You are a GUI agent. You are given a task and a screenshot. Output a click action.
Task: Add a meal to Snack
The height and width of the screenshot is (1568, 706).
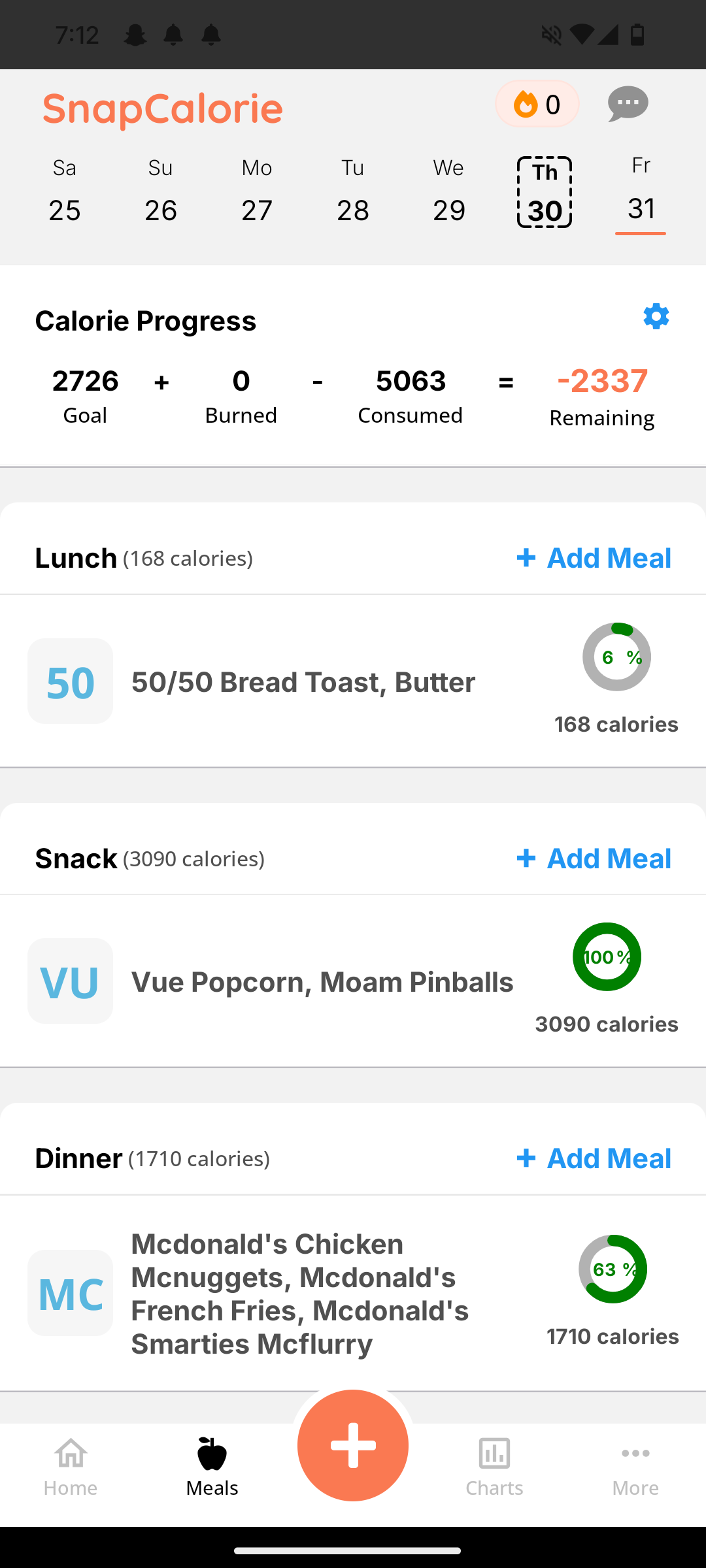[594, 858]
